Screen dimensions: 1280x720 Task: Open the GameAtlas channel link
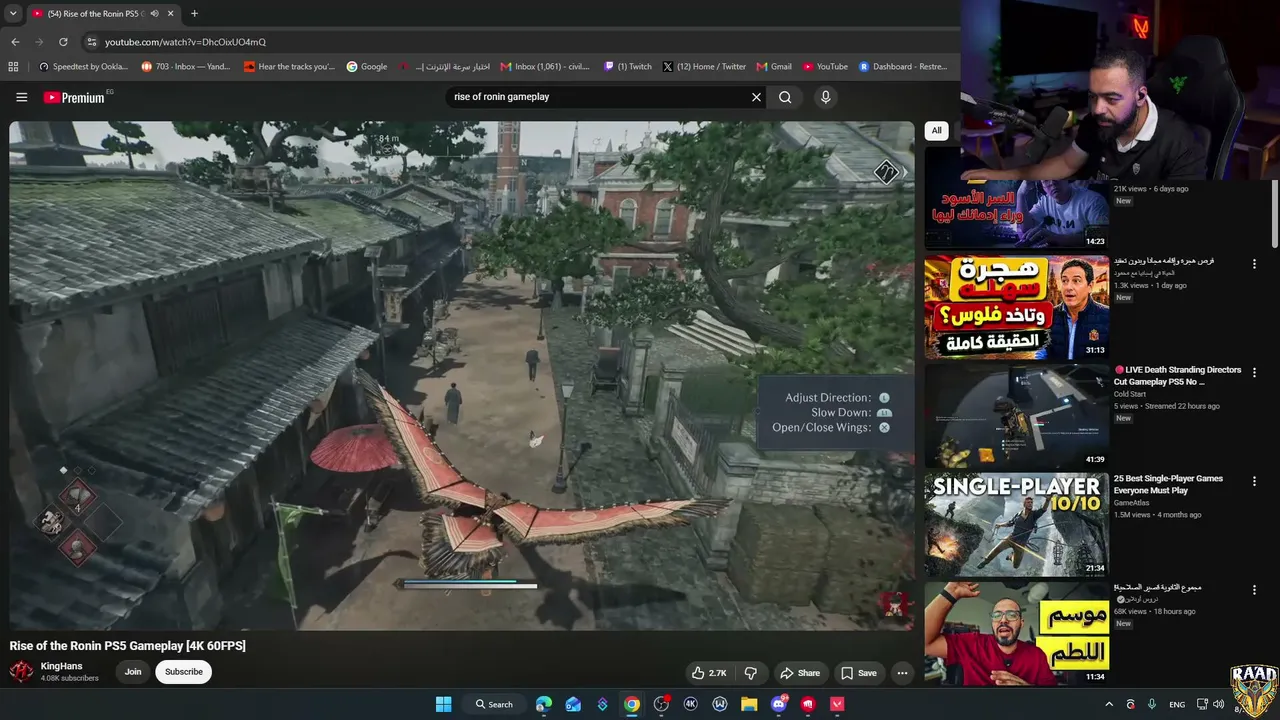1134,503
